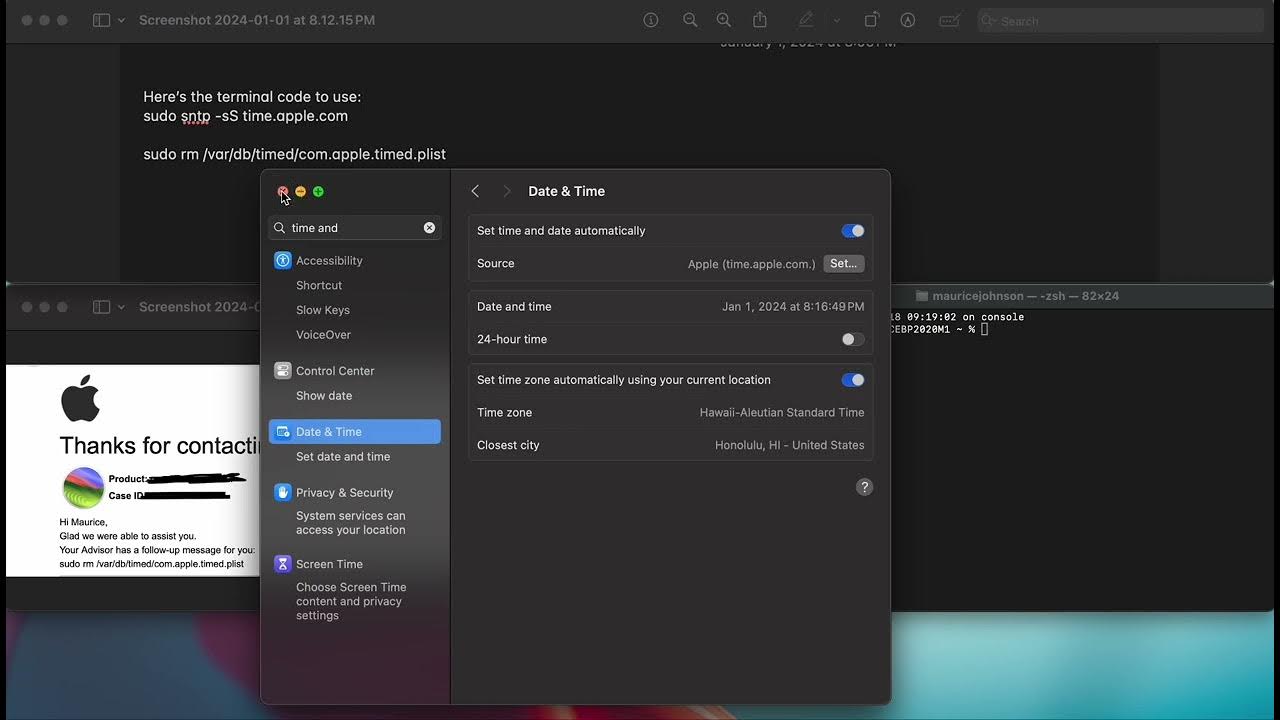Click the System Settings search field
This screenshot has width=1280, height=720.
pos(355,228)
